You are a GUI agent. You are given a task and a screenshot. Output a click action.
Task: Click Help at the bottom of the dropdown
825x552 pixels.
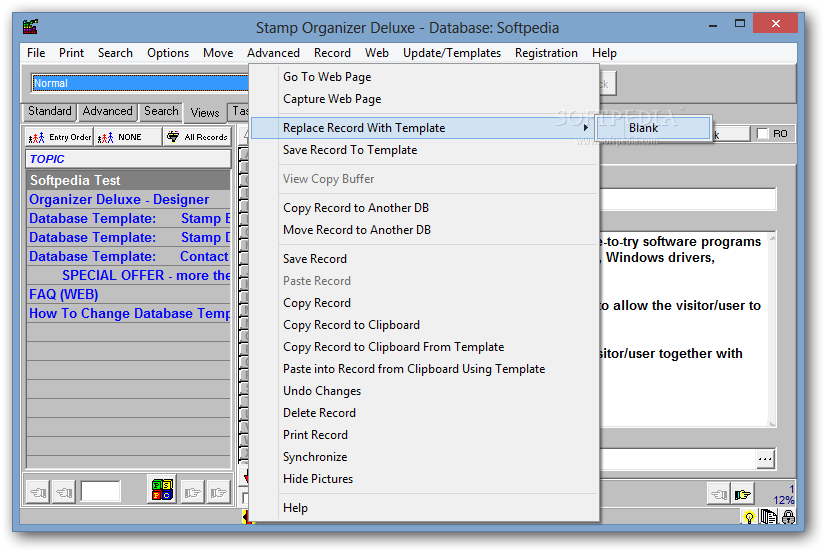425,508
